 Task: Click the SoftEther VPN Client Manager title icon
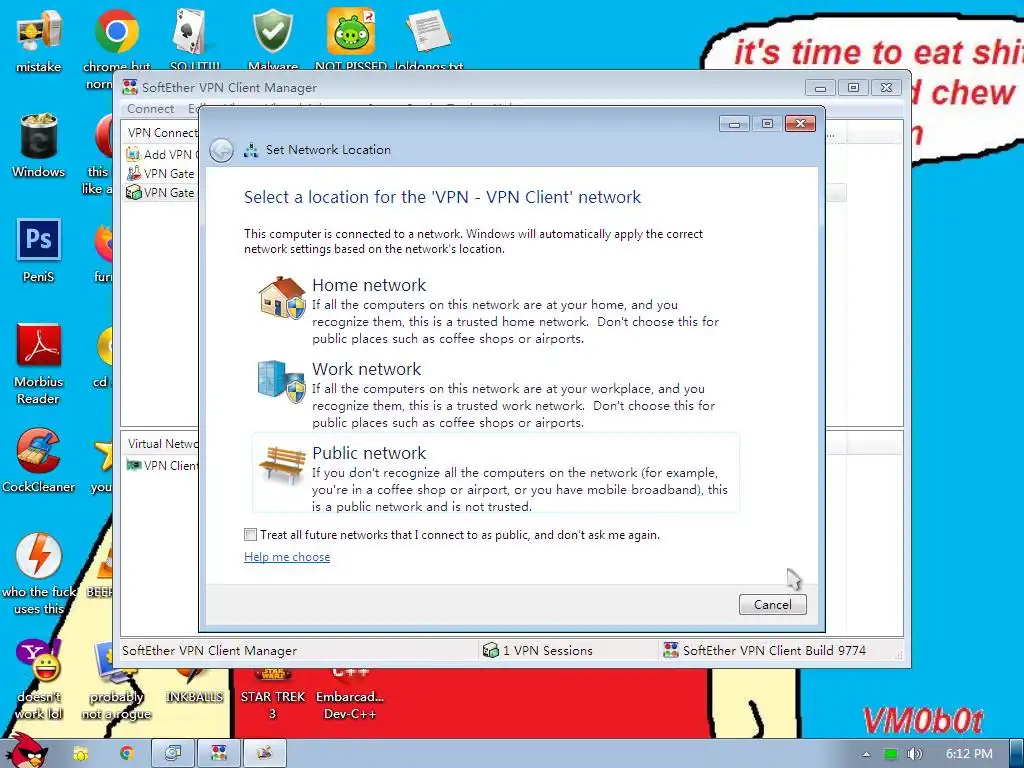click(130, 88)
